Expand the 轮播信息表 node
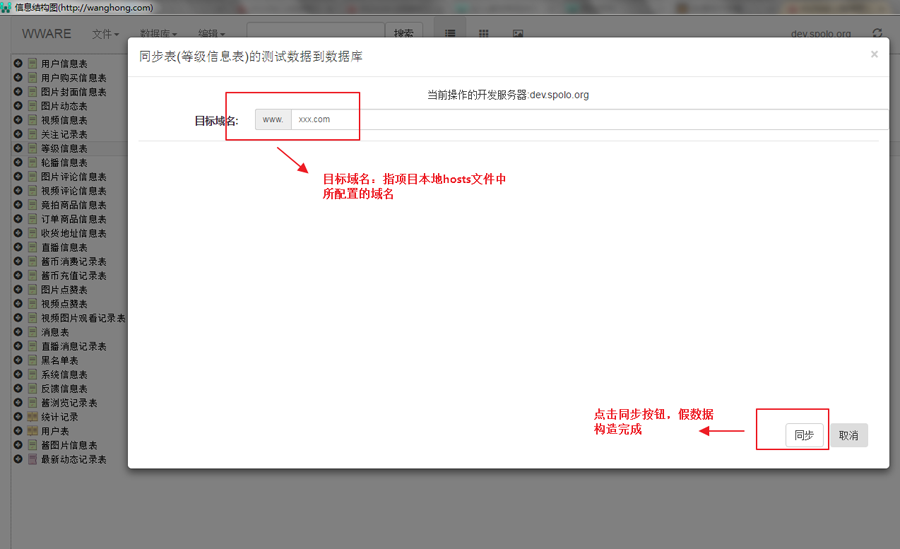This screenshot has height=549, width=900. pos(18,162)
